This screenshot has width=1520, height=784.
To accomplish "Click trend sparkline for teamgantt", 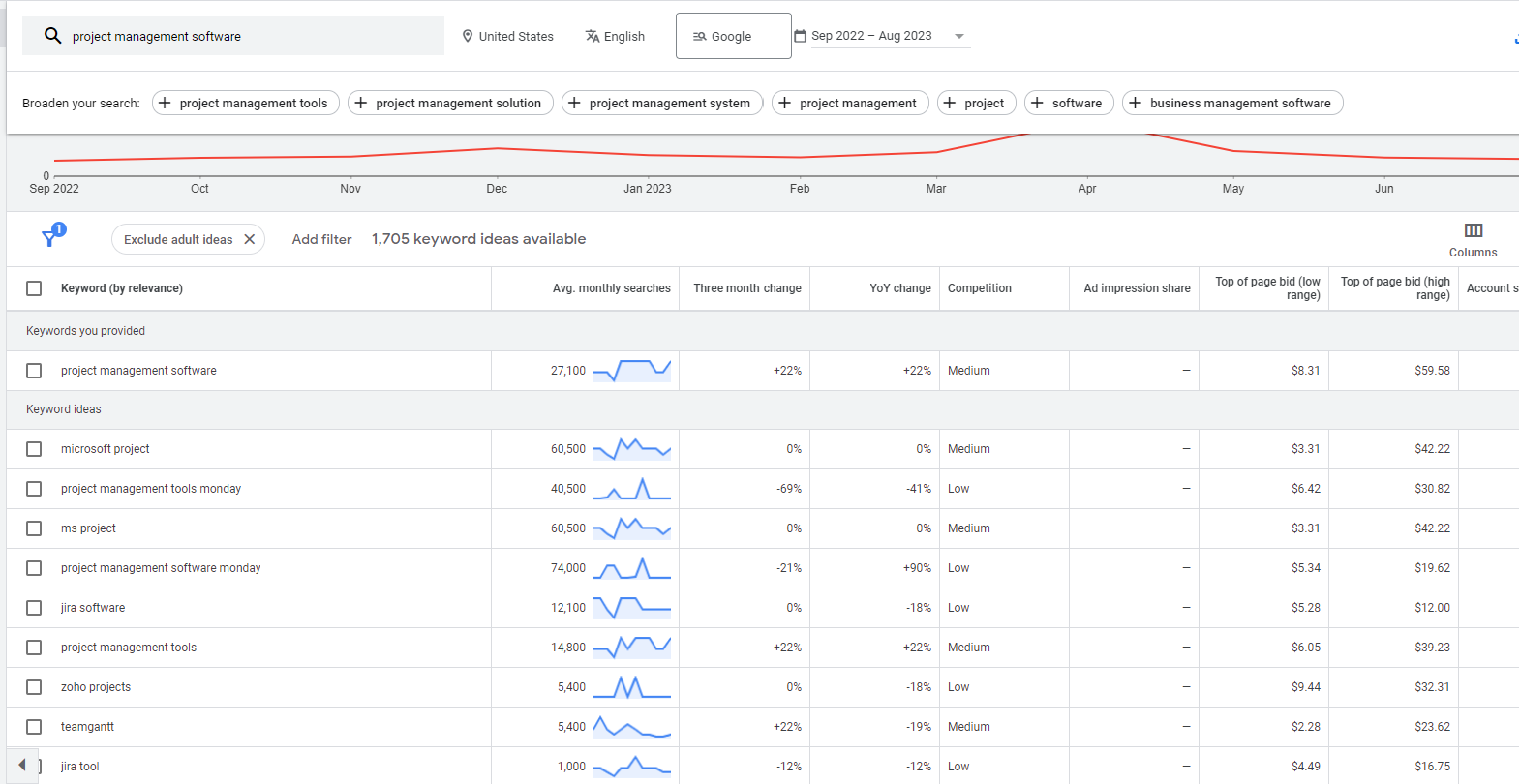I will coord(632,727).
